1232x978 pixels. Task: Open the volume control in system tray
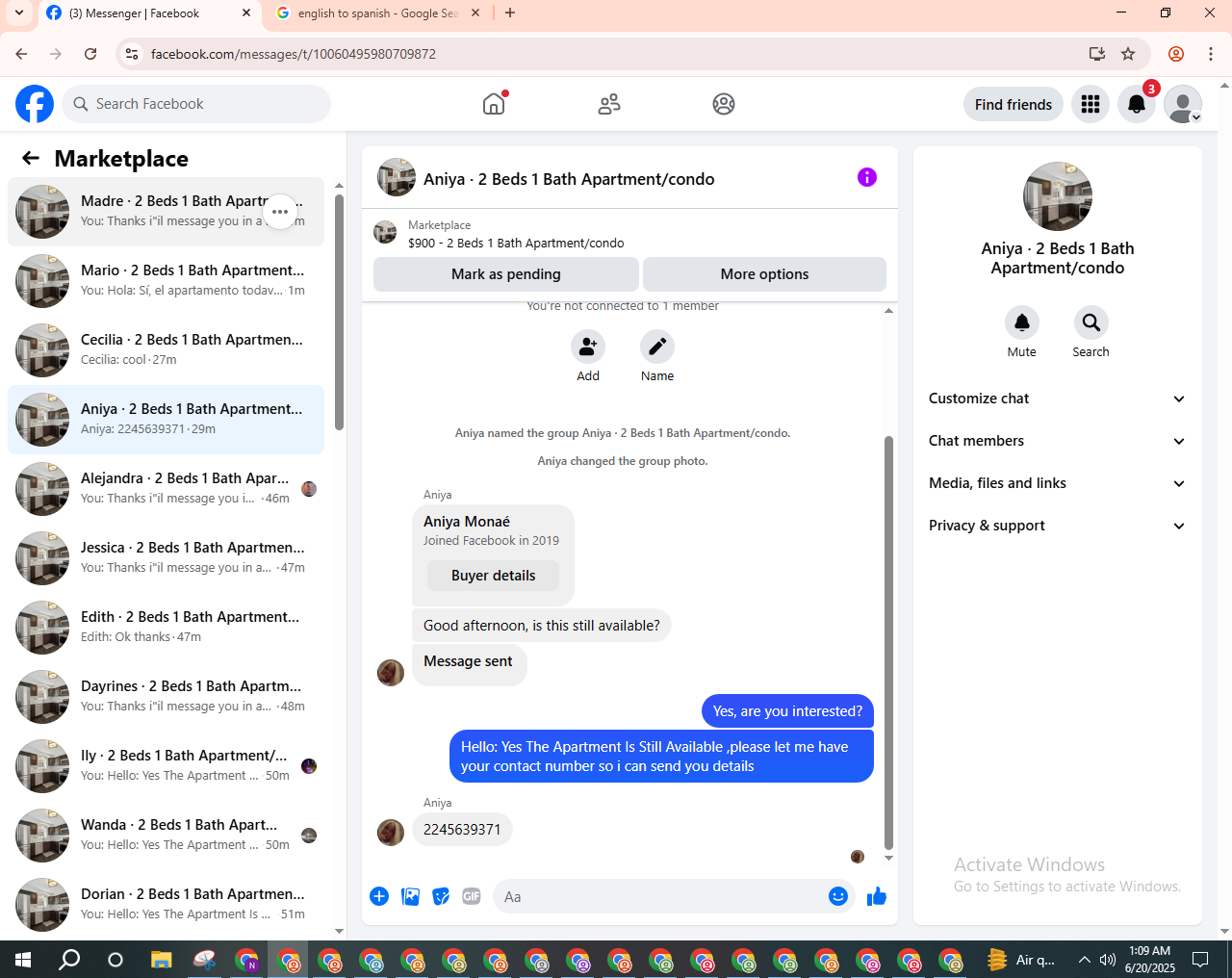pyautogui.click(x=1108, y=959)
